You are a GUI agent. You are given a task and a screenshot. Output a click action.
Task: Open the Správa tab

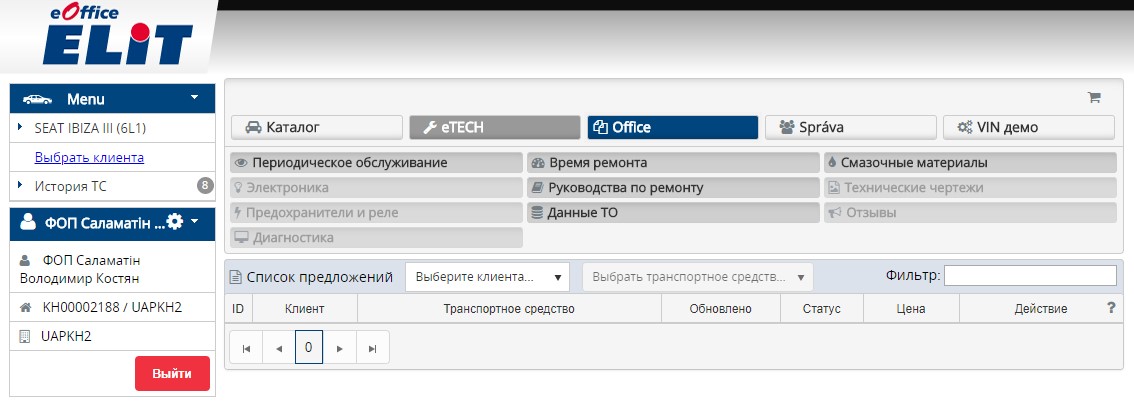point(850,127)
